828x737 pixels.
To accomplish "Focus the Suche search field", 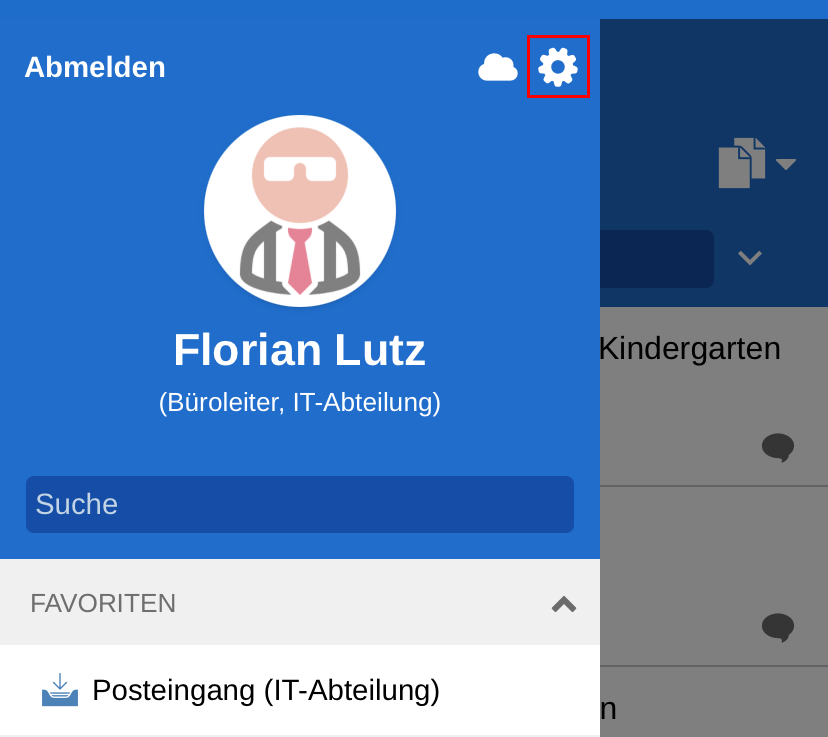I will [x=300, y=504].
